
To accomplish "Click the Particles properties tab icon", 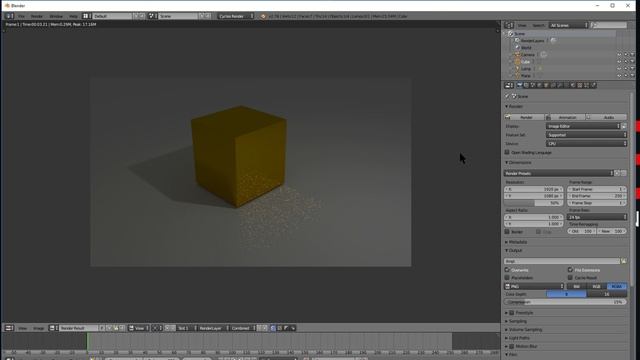I will [x=587, y=85].
